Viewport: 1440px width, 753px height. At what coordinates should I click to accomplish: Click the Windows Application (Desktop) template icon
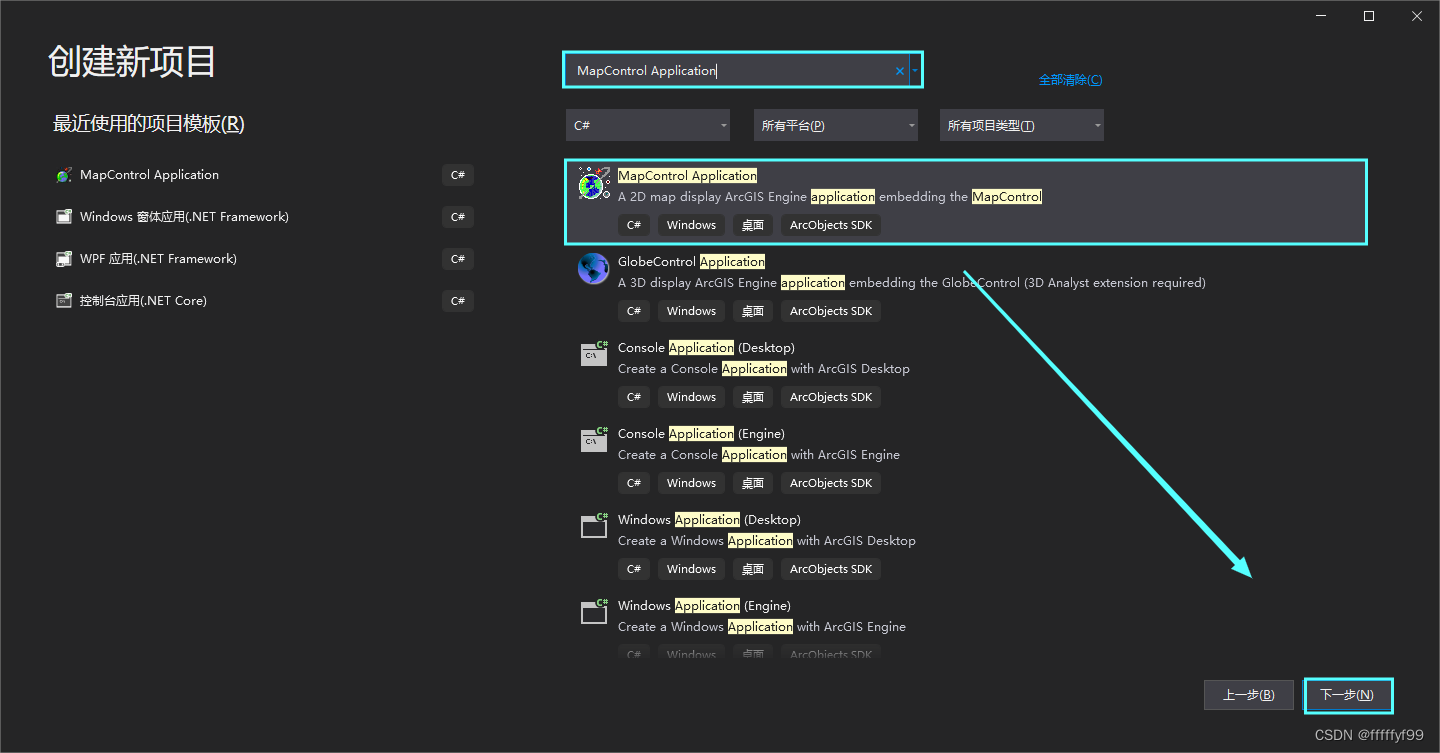594,526
